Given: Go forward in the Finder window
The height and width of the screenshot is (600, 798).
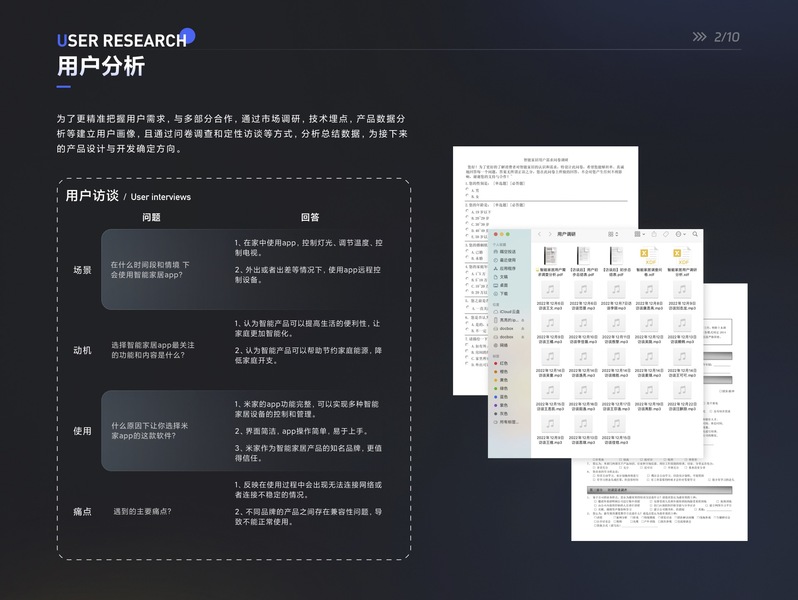Looking at the screenshot, I should pyautogui.click(x=550, y=234).
